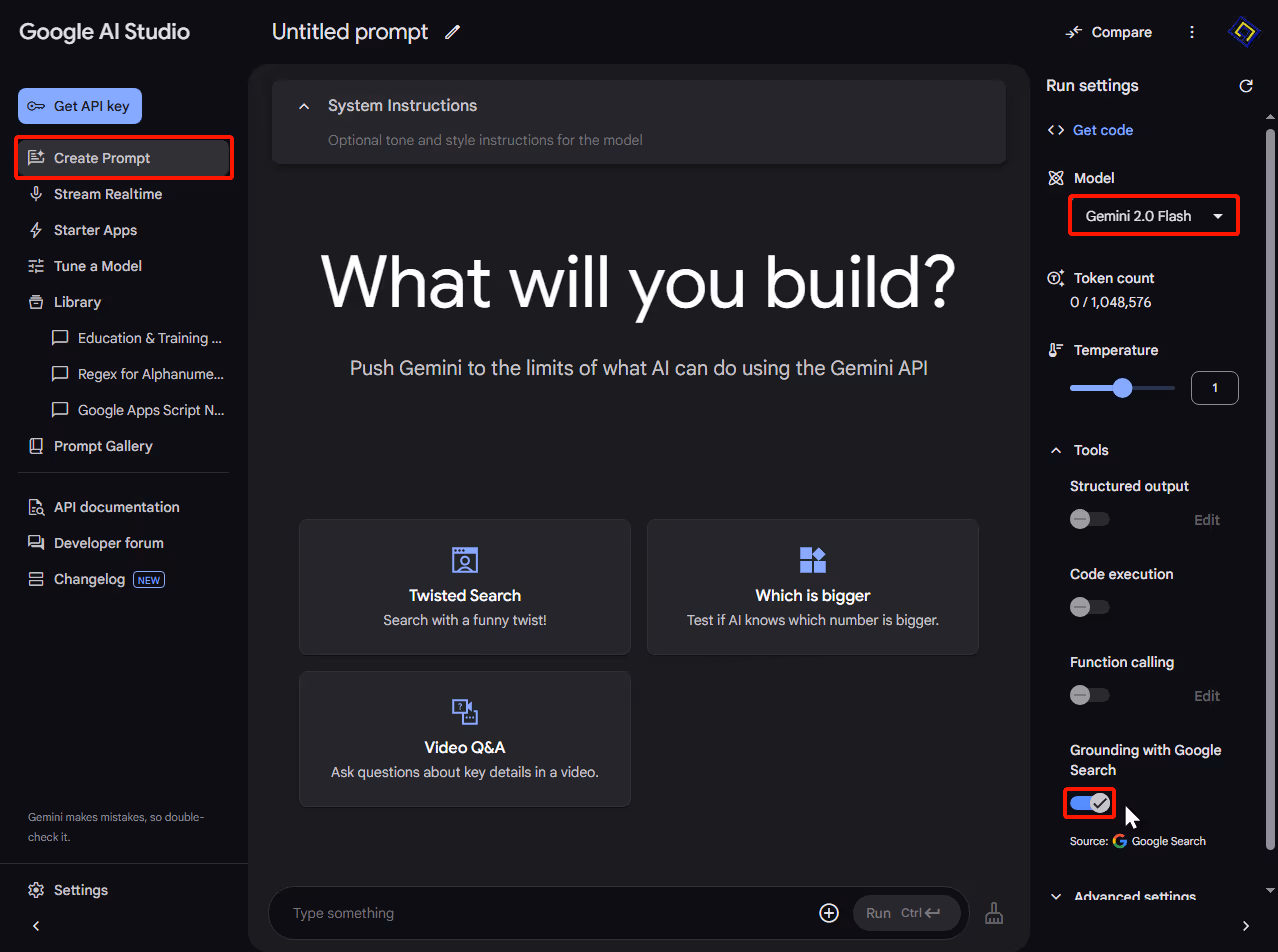Disable Grounding with Google Search toggle
The image size is (1278, 952).
(x=1090, y=803)
